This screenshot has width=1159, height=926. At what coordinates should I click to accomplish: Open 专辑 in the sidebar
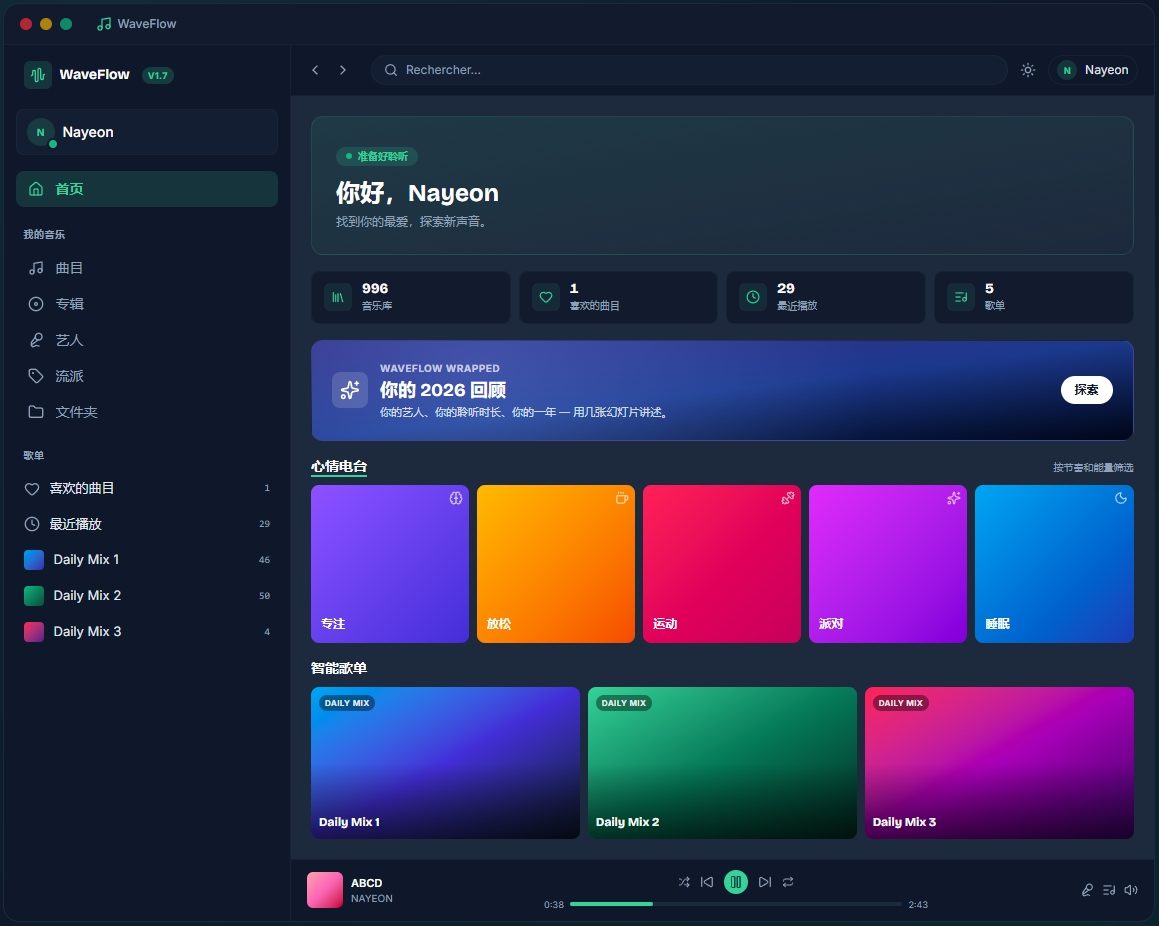(x=147, y=304)
